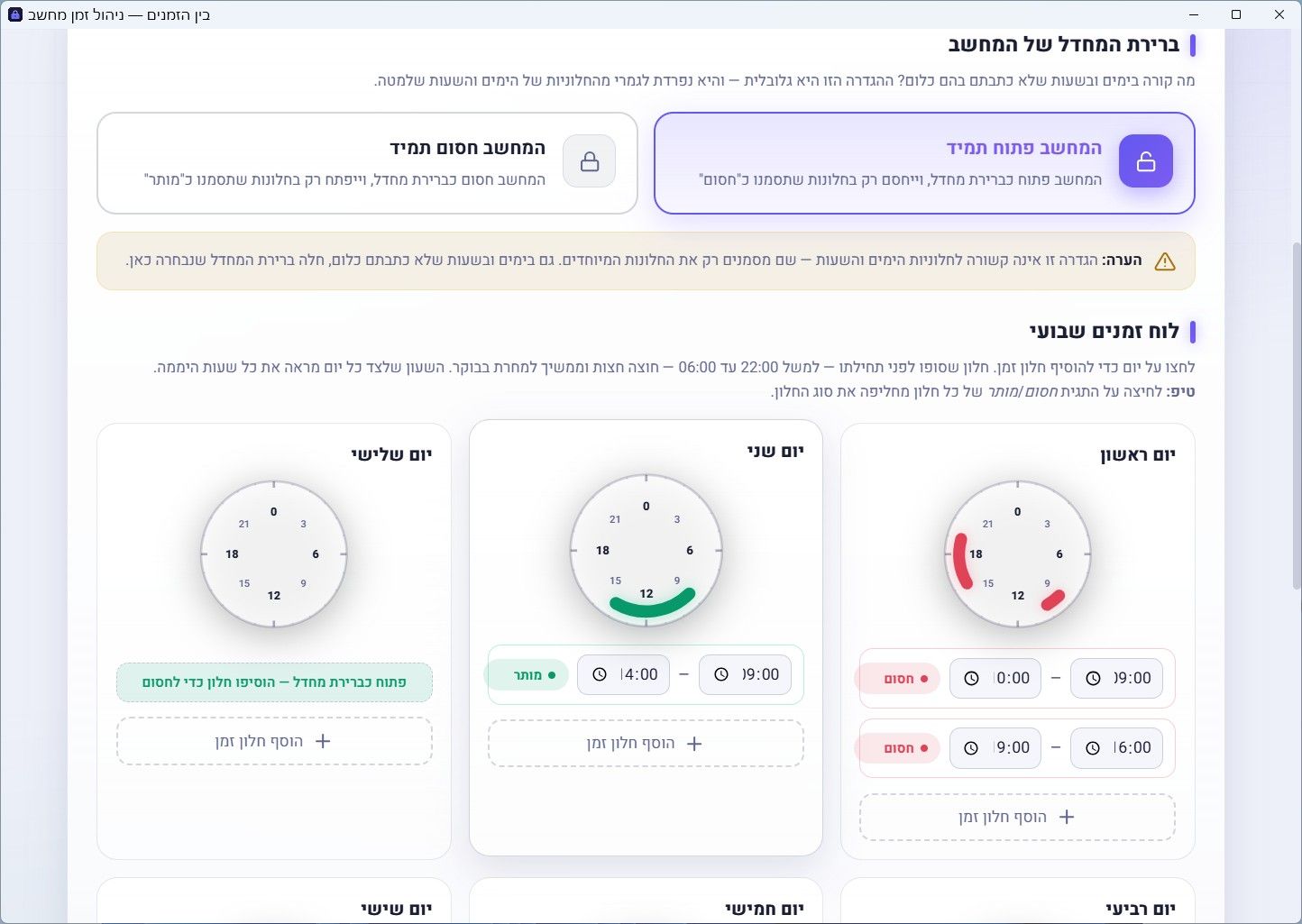Toggle Sunday's second red 'חסום' tag
This screenshot has width=1302, height=924.
point(898,747)
